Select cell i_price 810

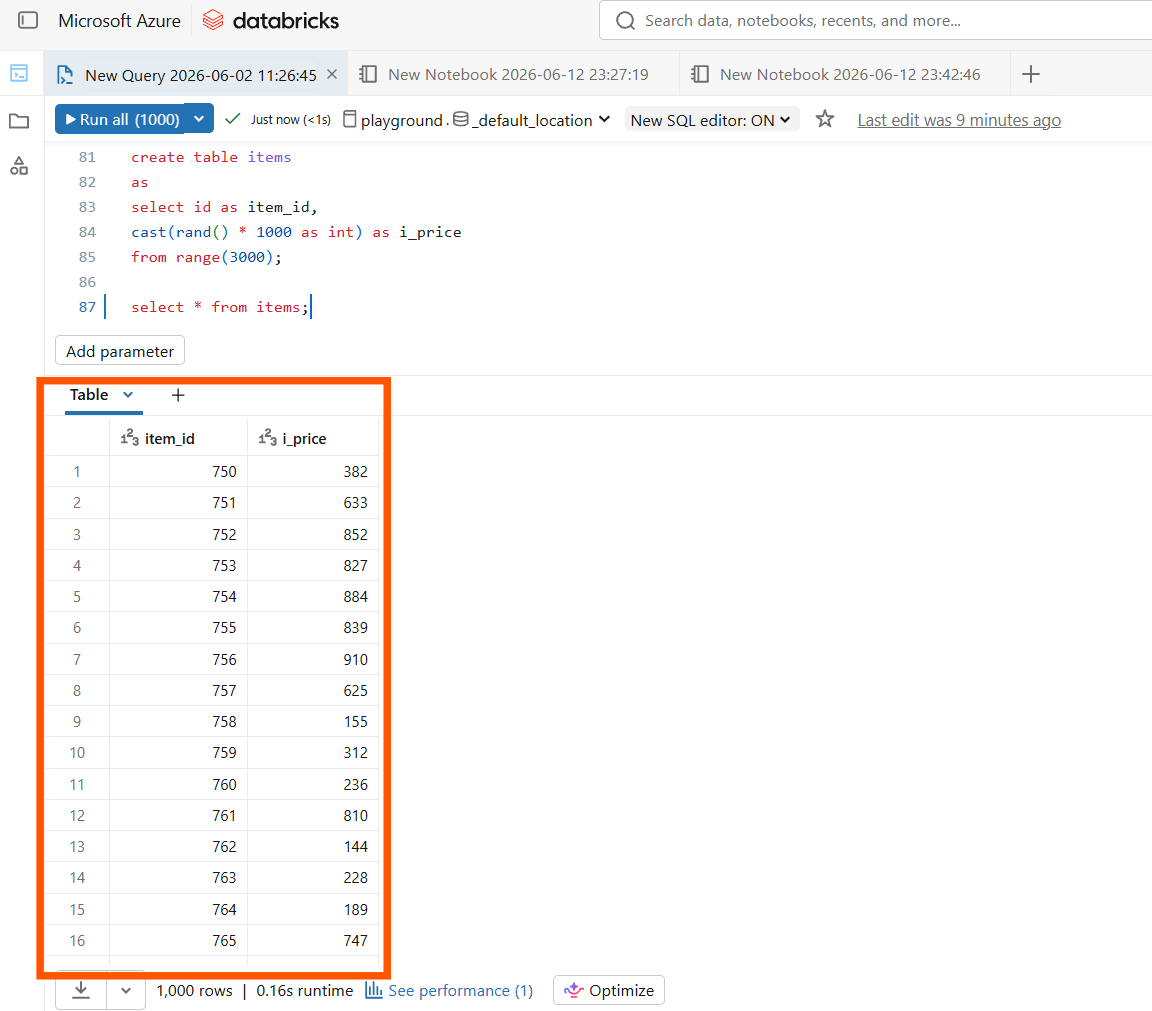pos(313,816)
